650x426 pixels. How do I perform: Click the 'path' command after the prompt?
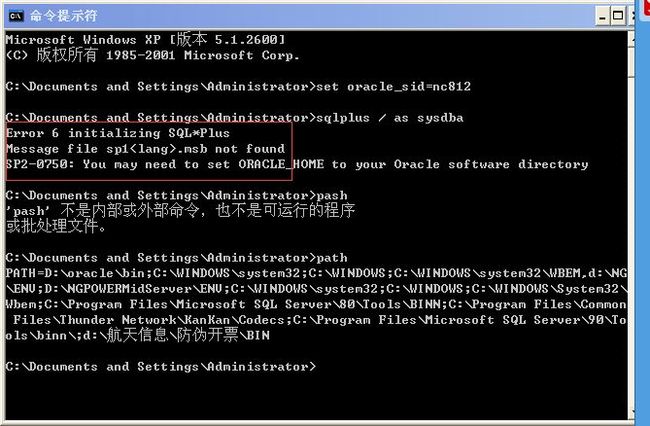[x=332, y=258]
